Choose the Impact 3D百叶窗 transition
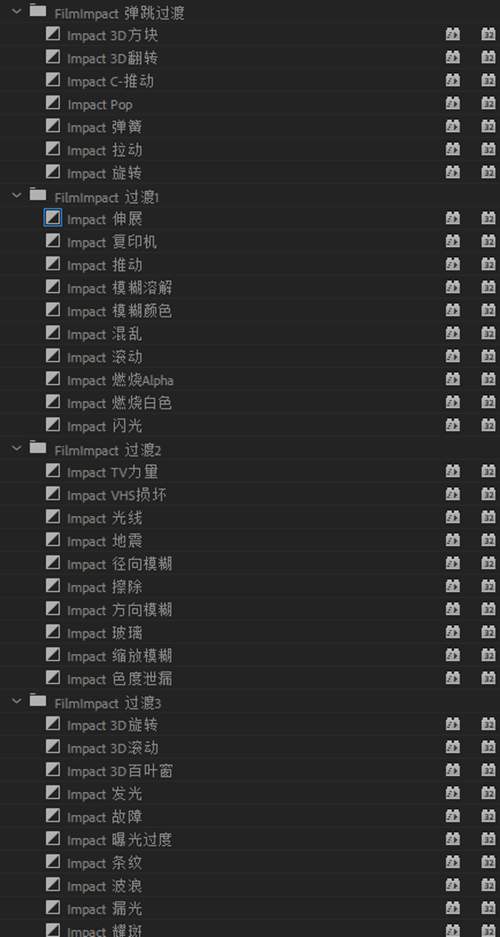This screenshot has height=937, width=500. coord(119,771)
